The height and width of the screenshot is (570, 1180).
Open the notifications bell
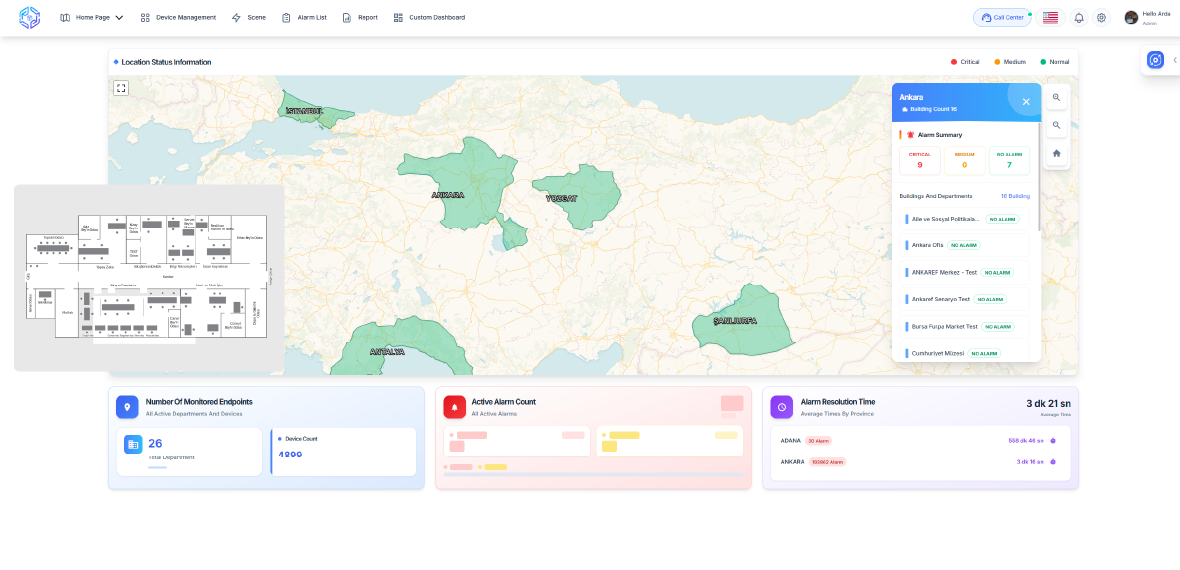(1079, 18)
